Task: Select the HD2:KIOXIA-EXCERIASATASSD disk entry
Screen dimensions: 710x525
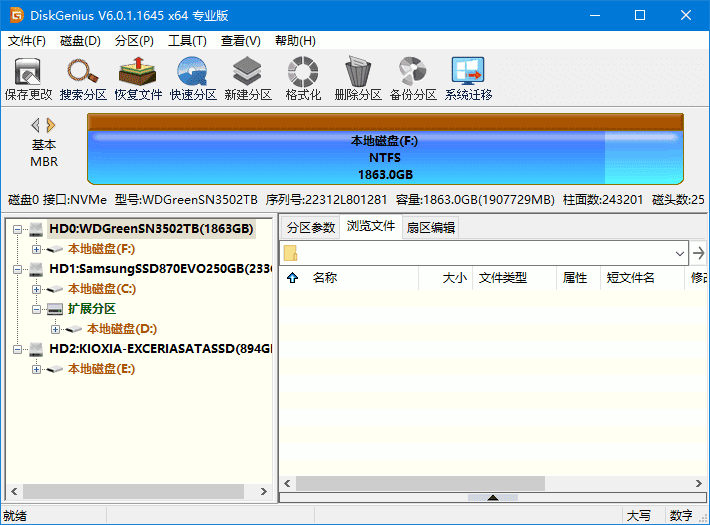Action: click(161, 349)
